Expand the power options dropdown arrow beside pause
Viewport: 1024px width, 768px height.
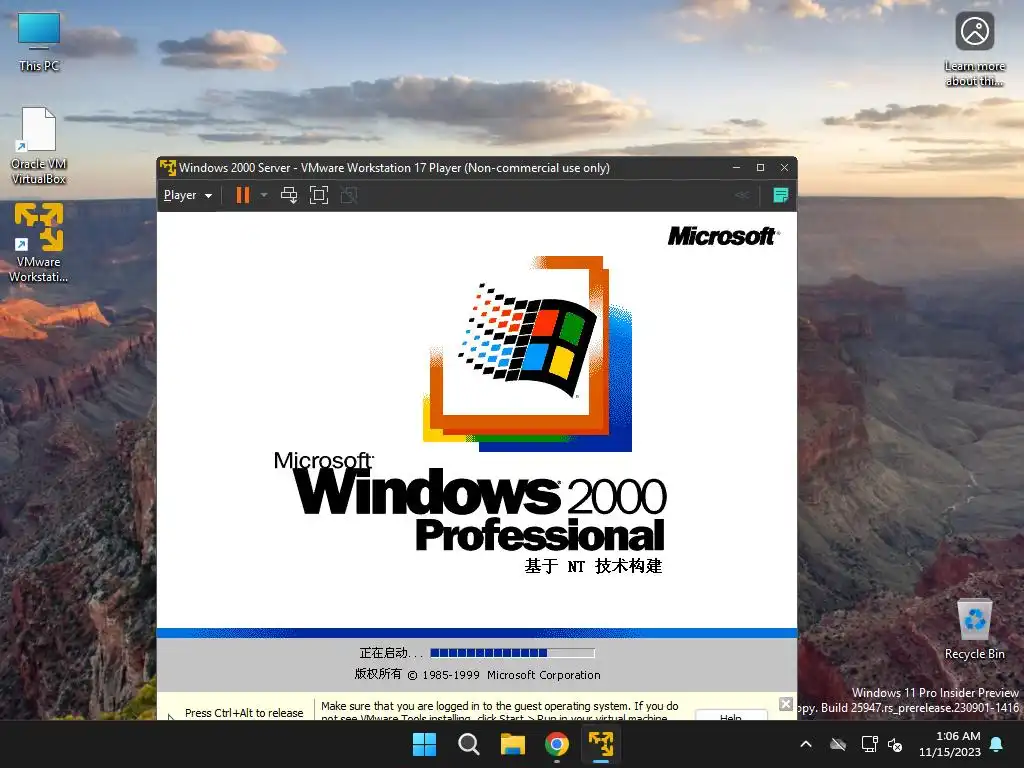click(x=264, y=195)
